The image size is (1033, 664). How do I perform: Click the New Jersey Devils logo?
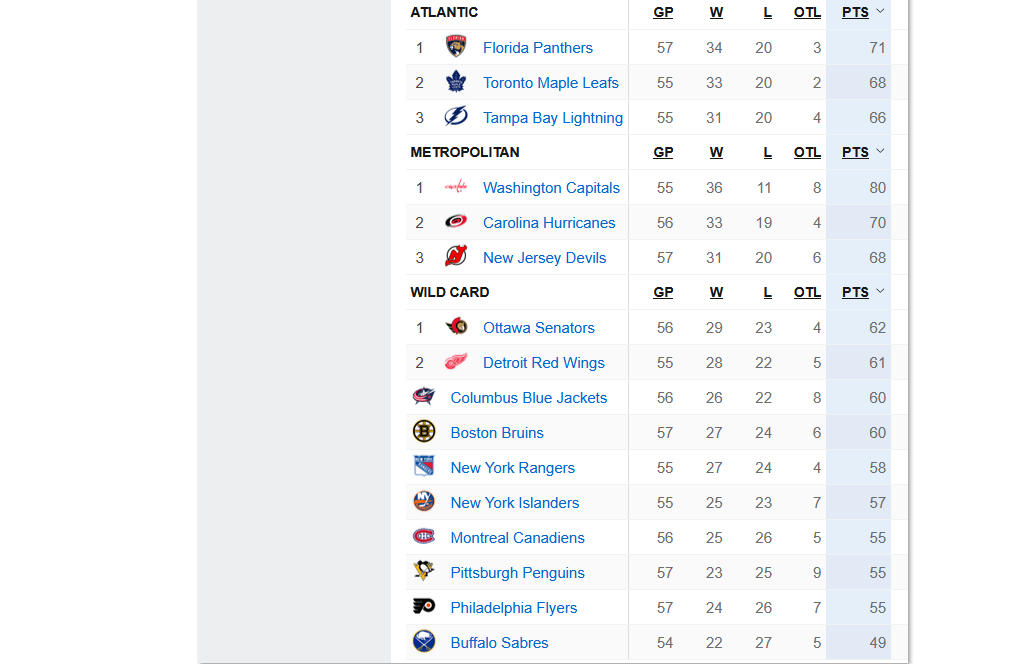[456, 256]
